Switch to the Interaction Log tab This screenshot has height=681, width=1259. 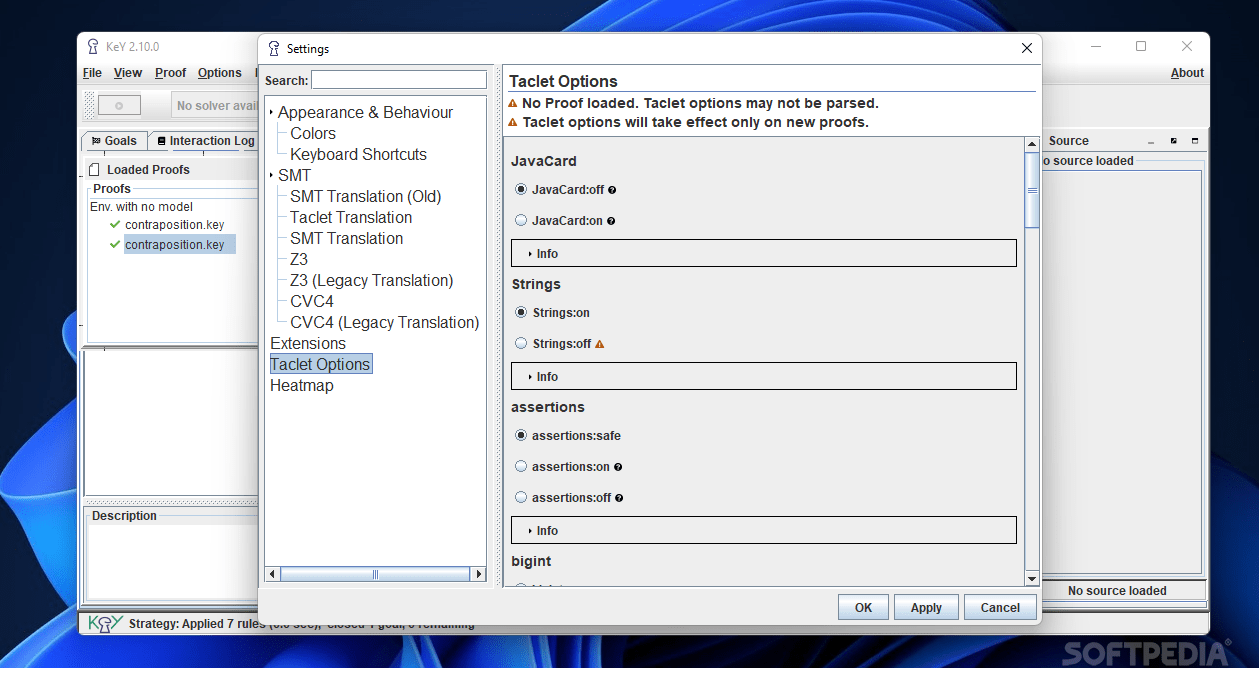click(204, 141)
